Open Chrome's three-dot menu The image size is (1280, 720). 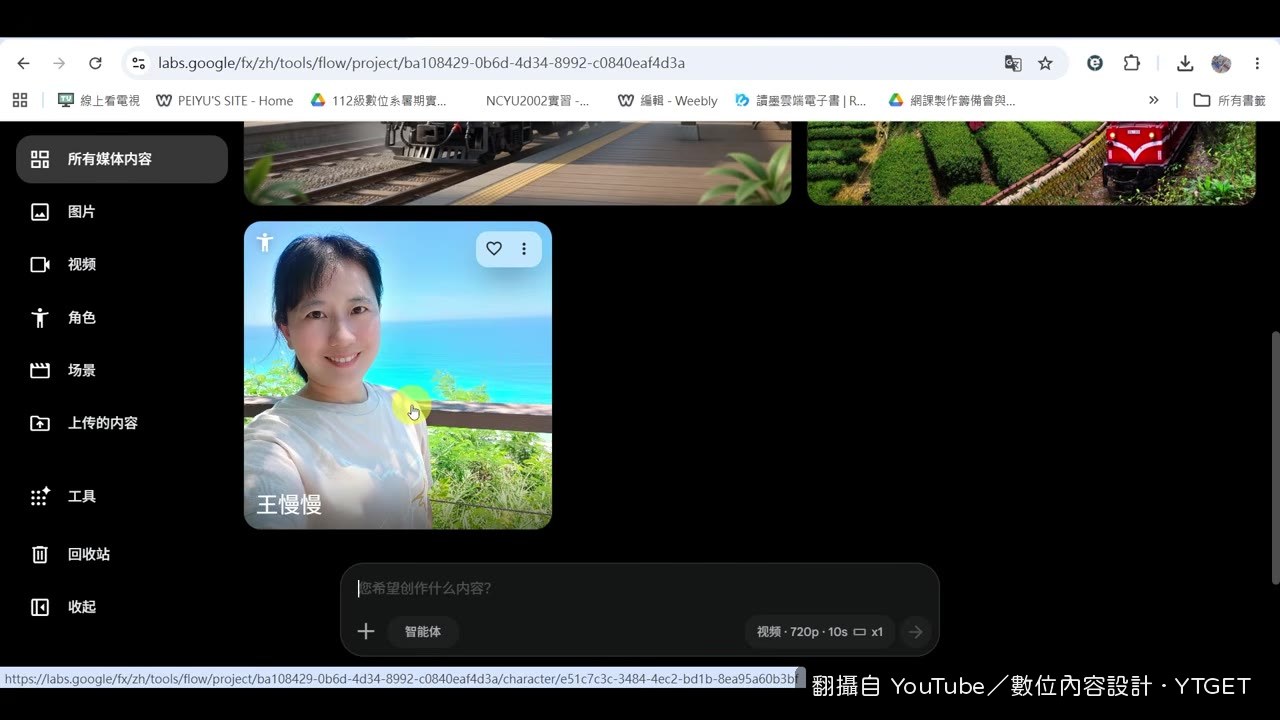(x=1257, y=63)
